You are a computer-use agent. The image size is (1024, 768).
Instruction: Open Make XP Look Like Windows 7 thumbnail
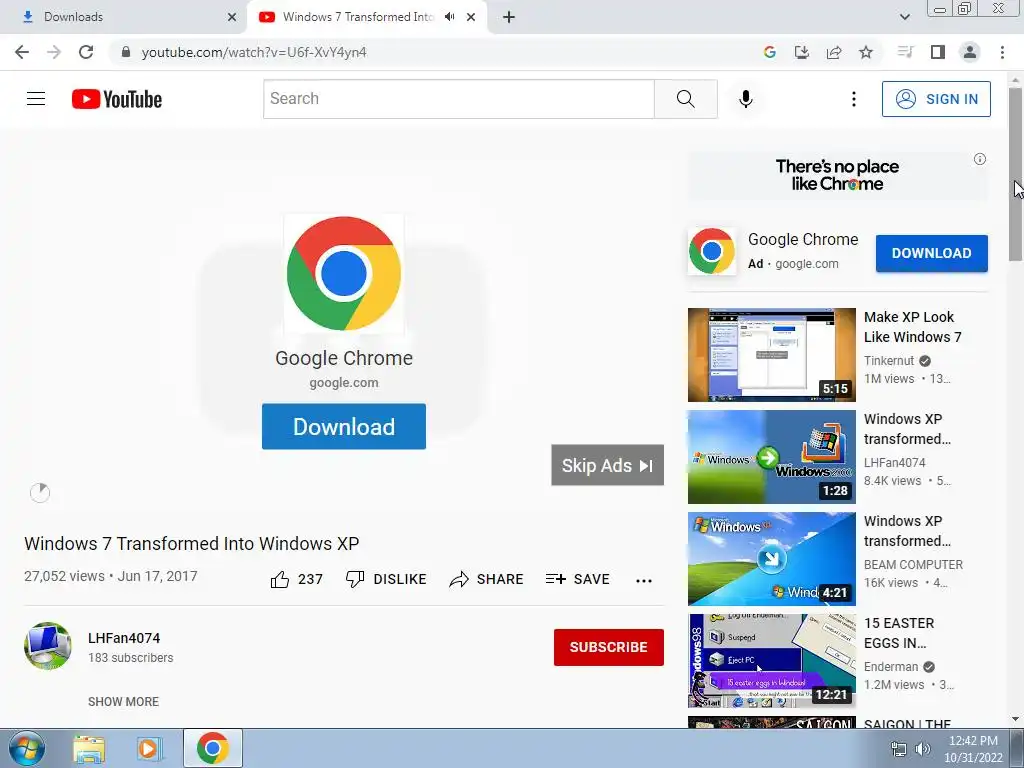pos(771,355)
